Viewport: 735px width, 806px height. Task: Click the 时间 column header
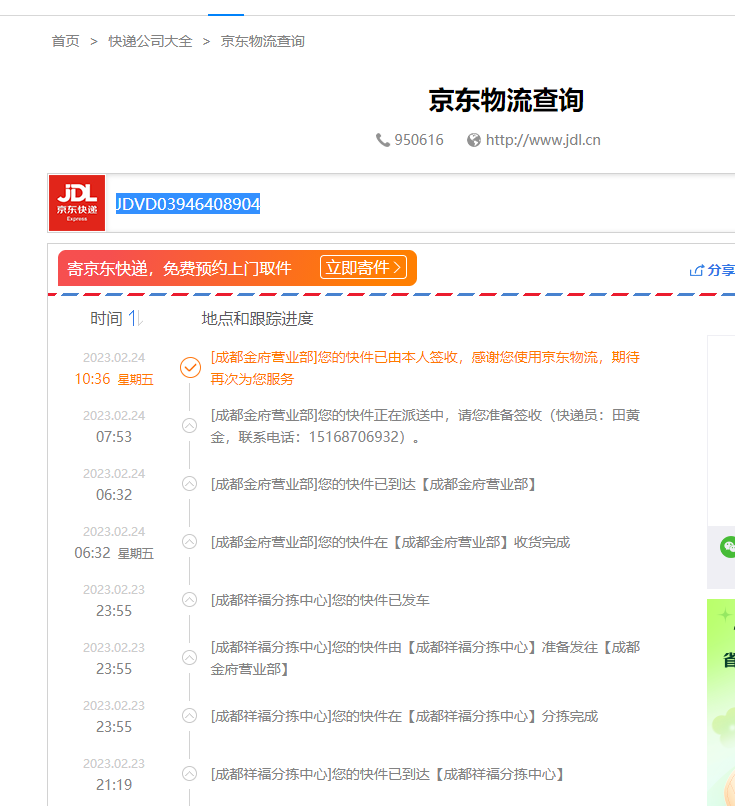pos(106,318)
